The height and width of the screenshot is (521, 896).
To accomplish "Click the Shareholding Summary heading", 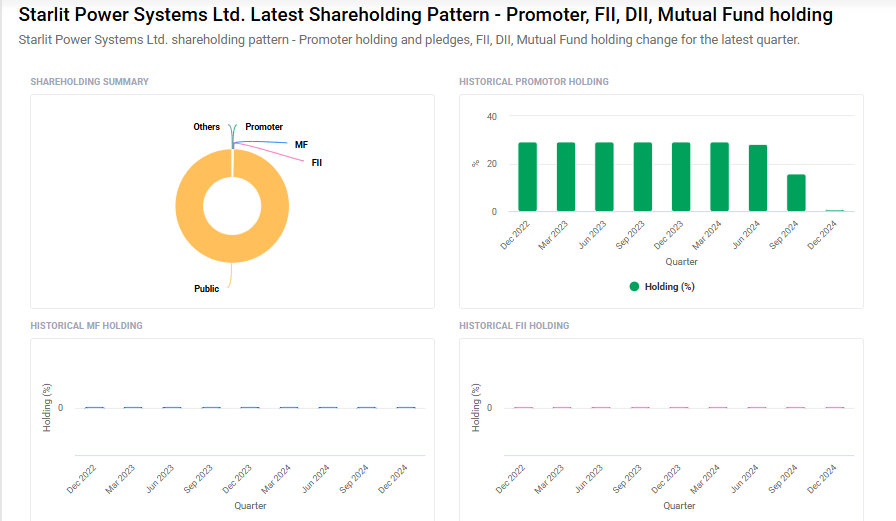I will [90, 82].
